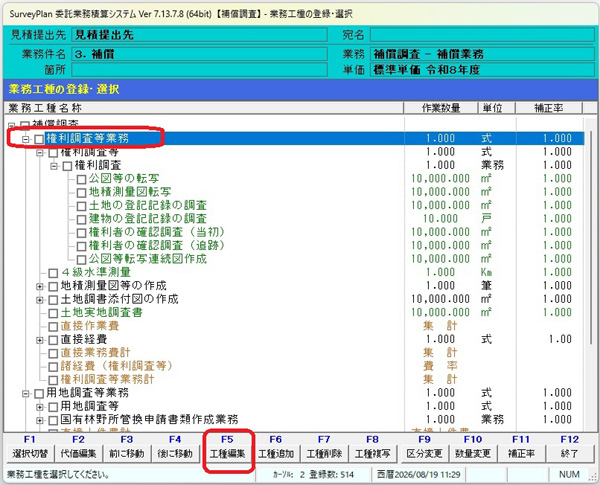Click F10 数量変更 button

(x=473, y=454)
